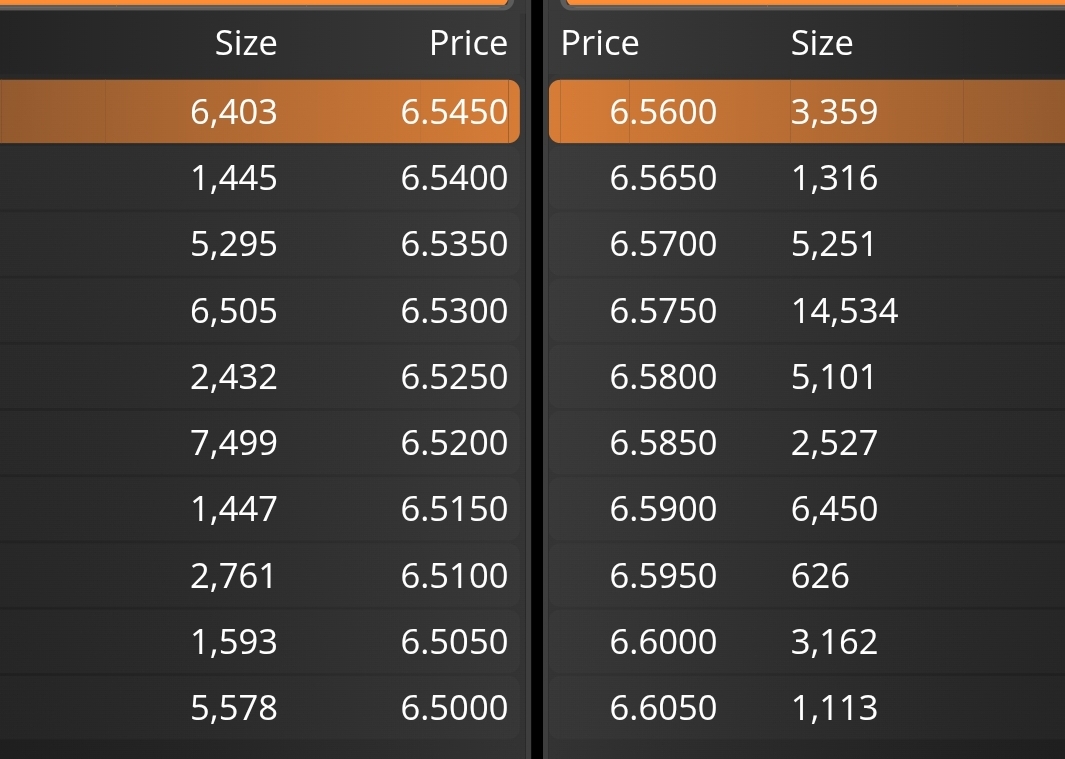The image size is (1065, 759).
Task: Click the bid-side Size column header
Action: coord(246,43)
